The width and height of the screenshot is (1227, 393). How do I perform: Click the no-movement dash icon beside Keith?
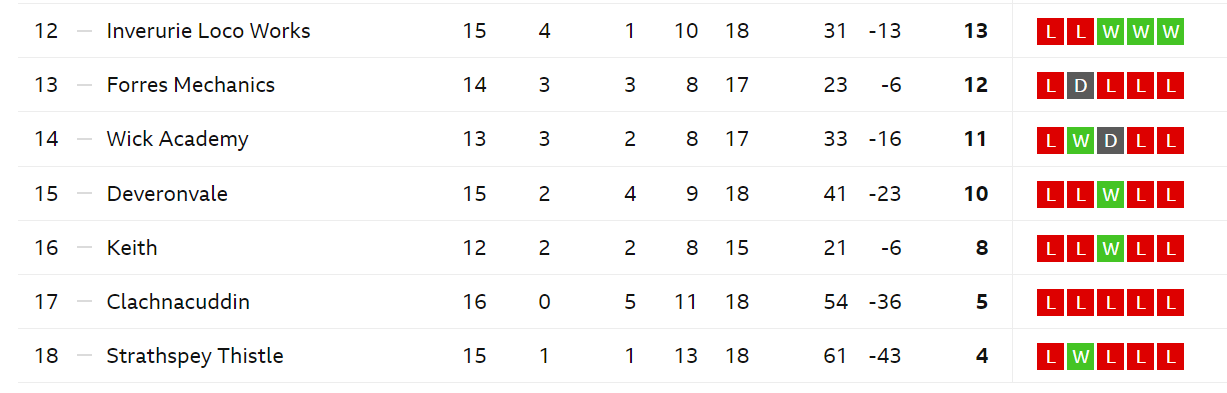point(85,247)
